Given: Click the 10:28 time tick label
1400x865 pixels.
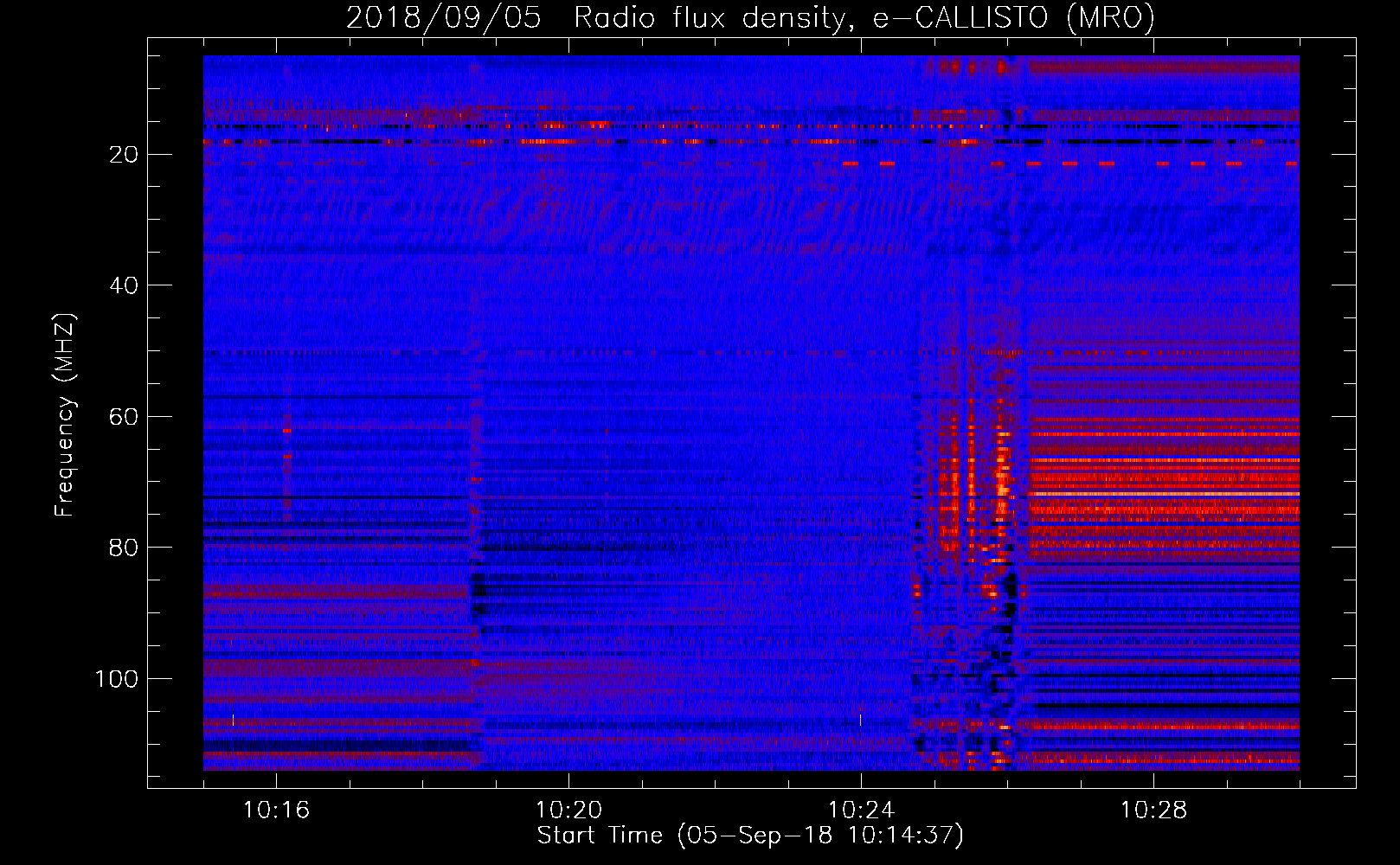Looking at the screenshot, I should pyautogui.click(x=1153, y=810).
